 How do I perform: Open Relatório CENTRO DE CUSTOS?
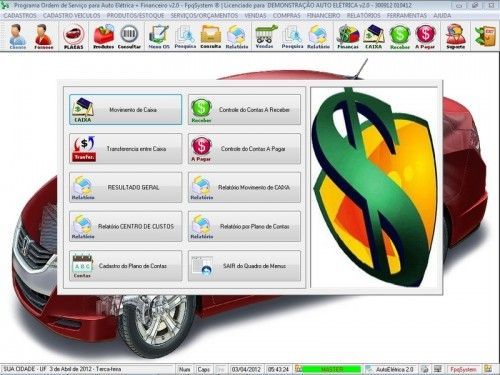pyautogui.click(x=126, y=227)
